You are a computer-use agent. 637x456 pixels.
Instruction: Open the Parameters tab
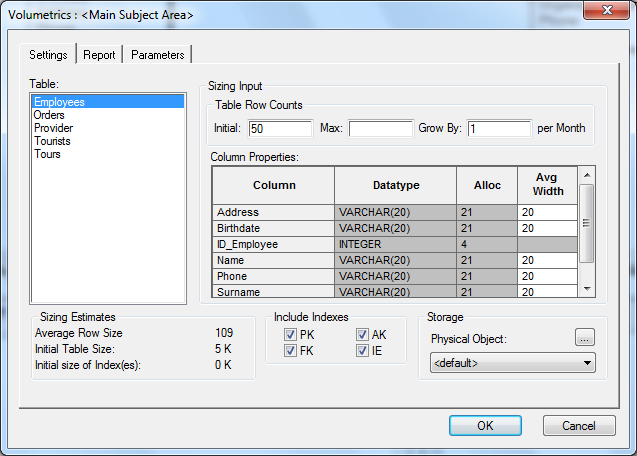[x=158, y=55]
